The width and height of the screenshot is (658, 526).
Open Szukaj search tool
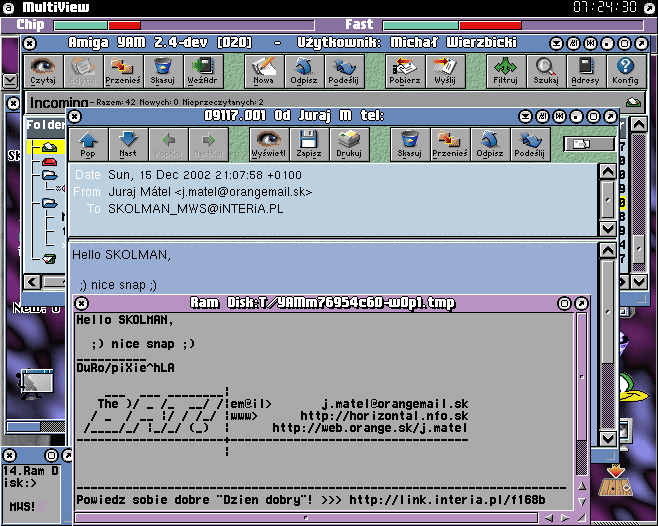coord(546,71)
